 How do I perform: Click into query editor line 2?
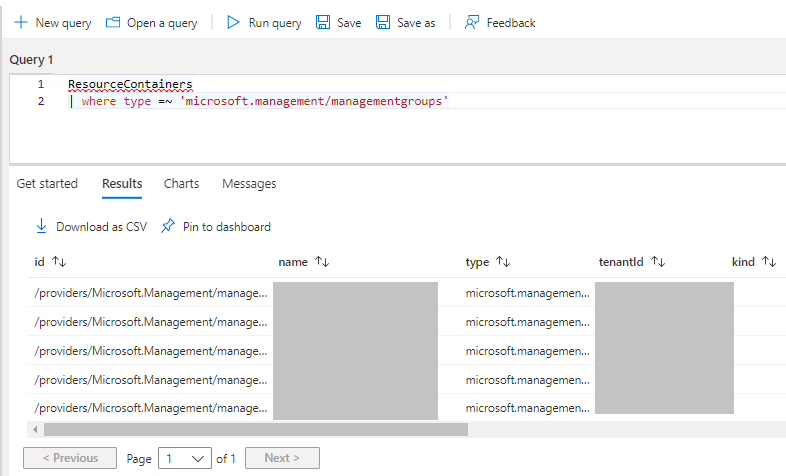[x=300, y=101]
